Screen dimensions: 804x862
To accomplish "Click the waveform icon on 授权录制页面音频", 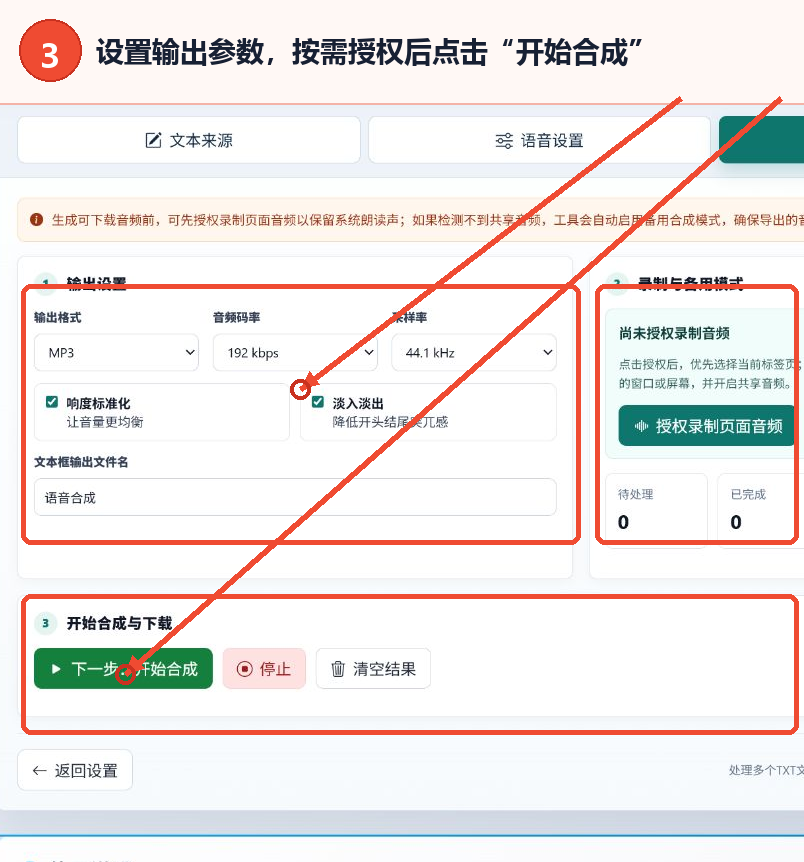I will pos(641,426).
